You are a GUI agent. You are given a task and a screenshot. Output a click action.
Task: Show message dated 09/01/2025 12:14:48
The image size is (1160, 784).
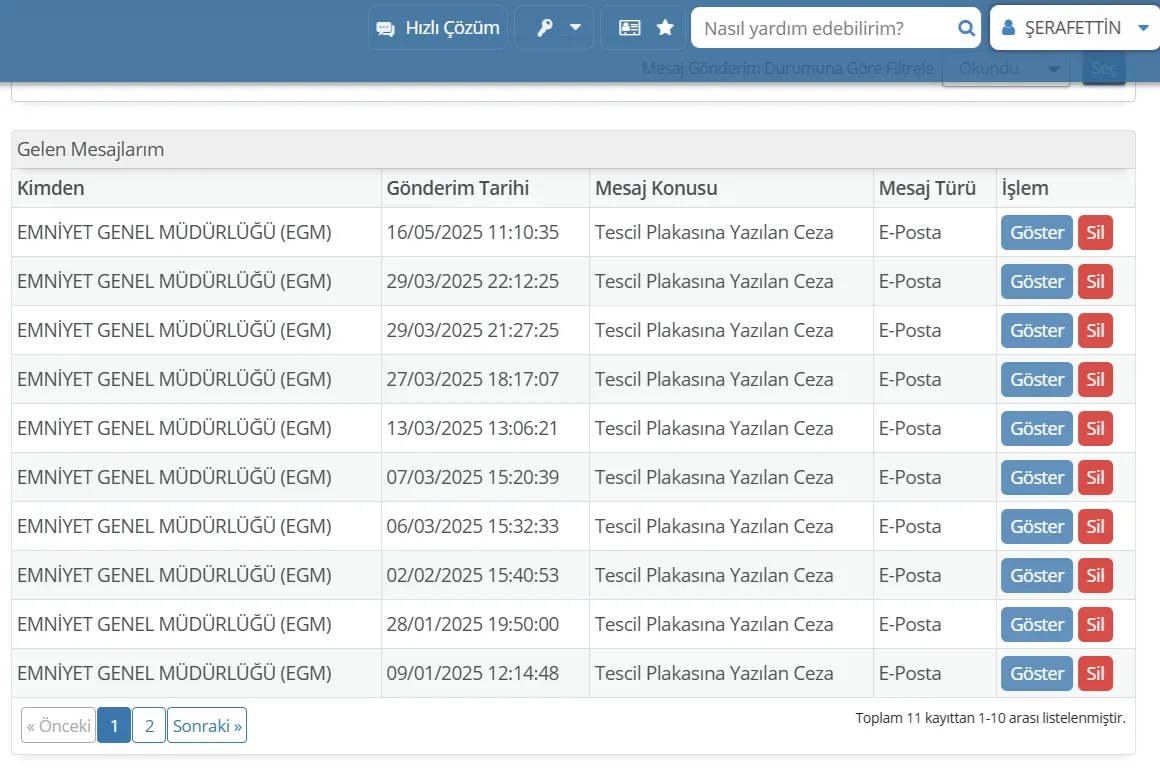1036,673
